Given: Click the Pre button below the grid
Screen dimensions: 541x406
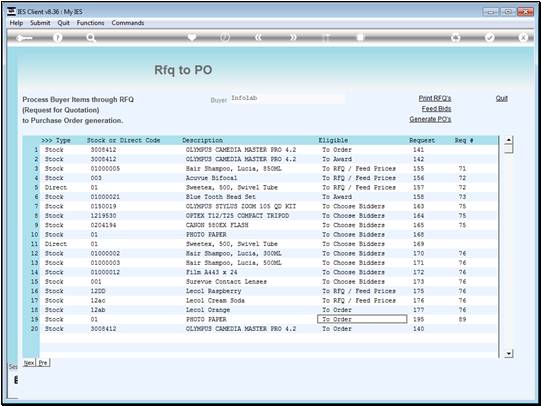Looking at the screenshot, I should tap(43, 363).
